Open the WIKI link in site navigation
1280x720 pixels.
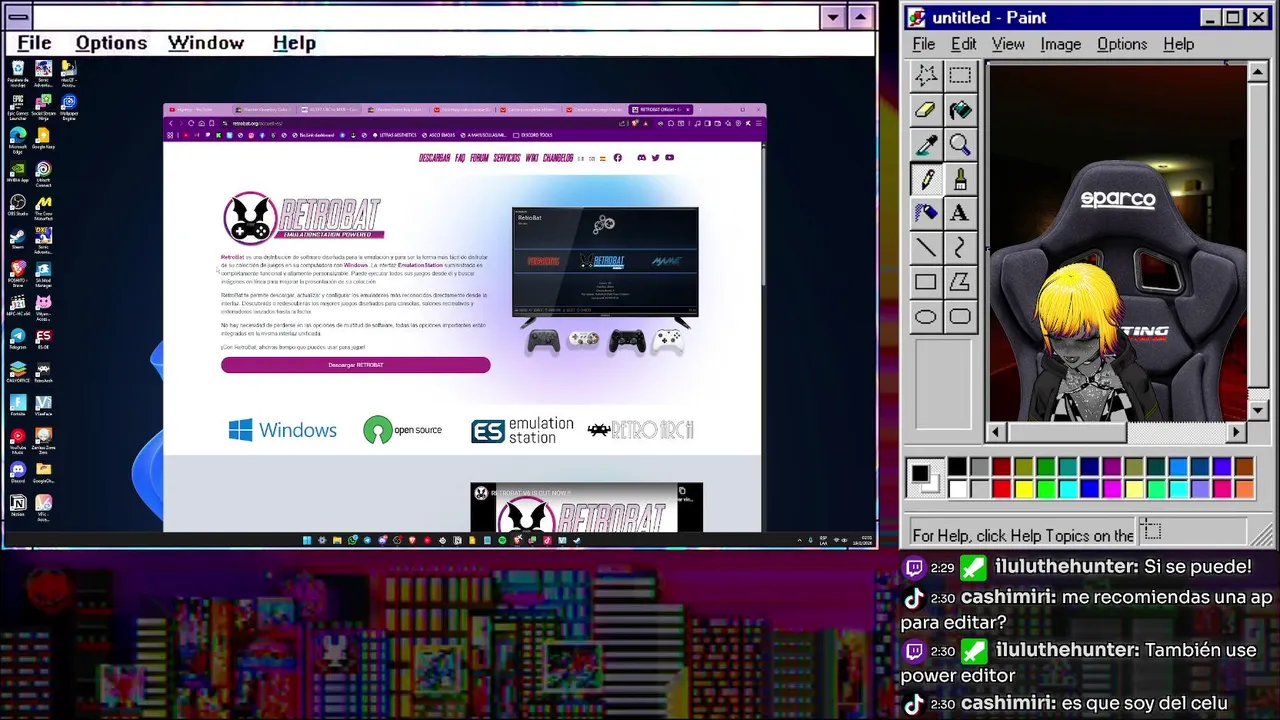click(x=532, y=157)
